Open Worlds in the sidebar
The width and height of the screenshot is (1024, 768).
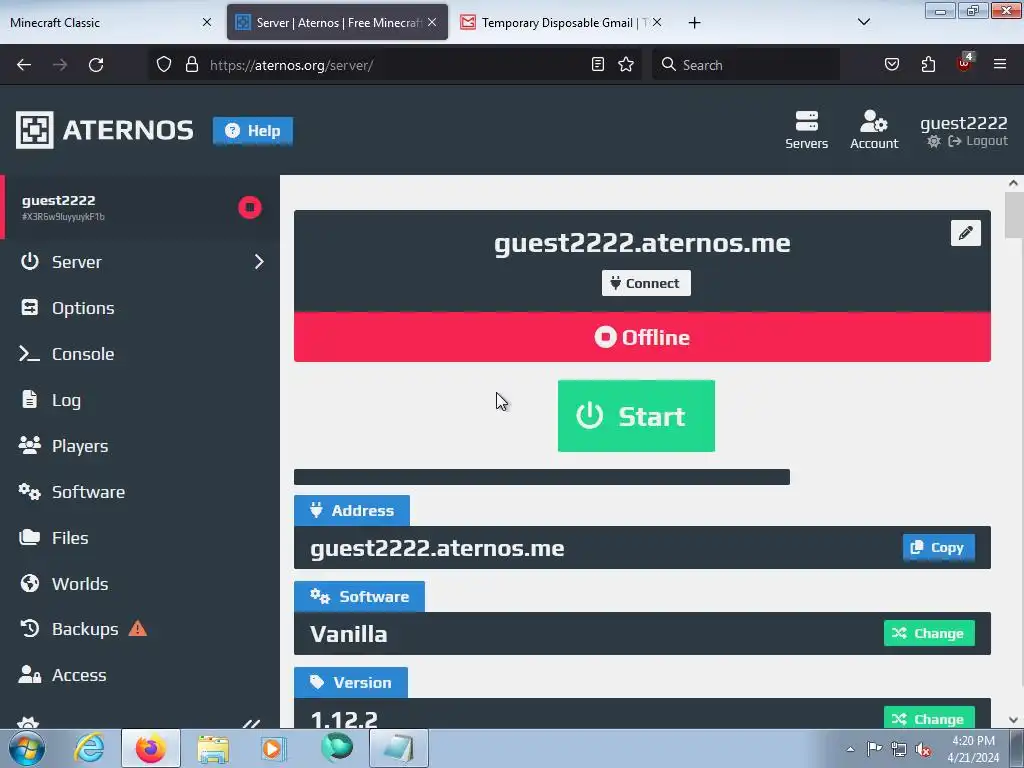coord(140,584)
